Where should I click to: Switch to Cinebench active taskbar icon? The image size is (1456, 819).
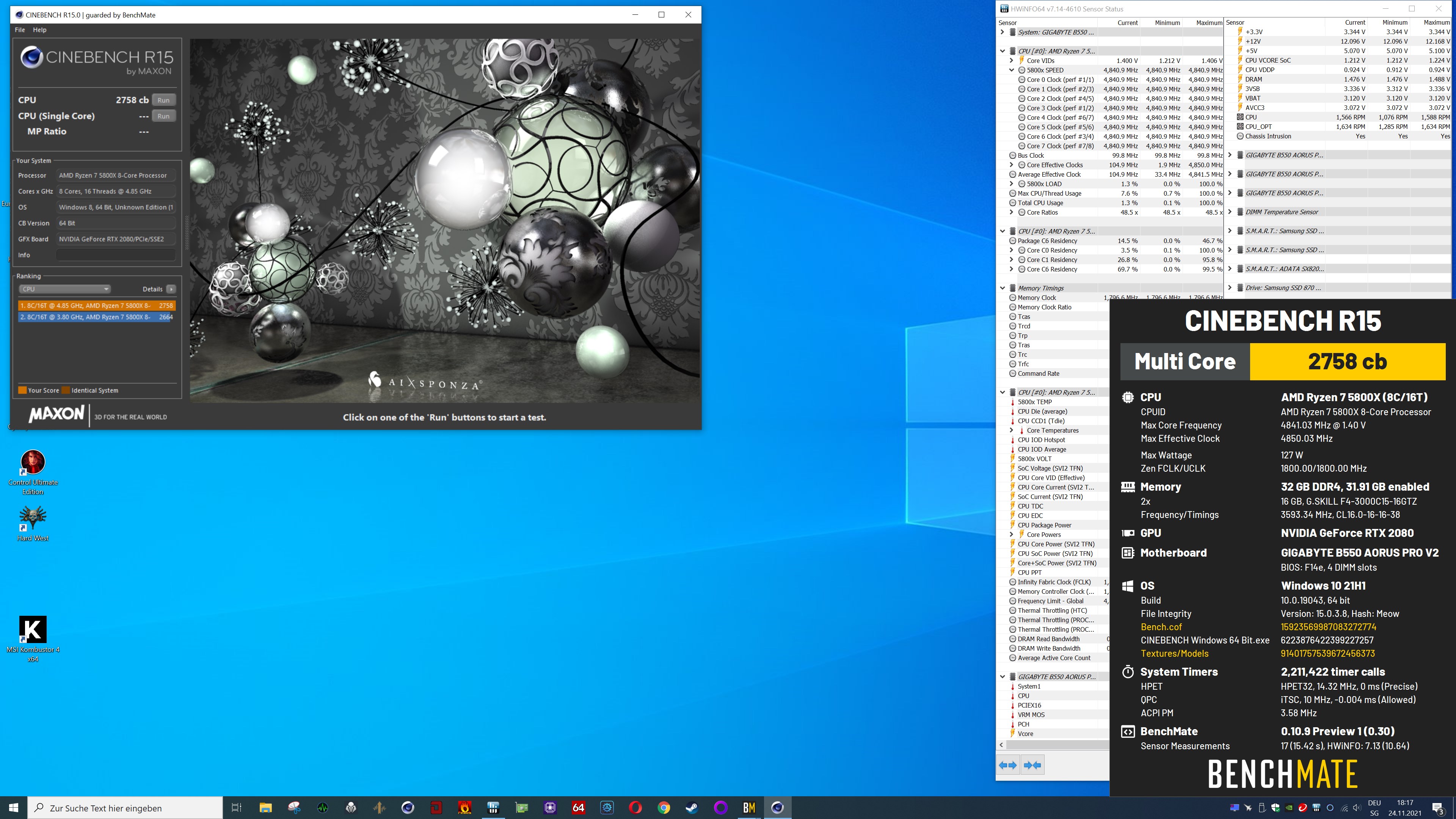[778, 808]
